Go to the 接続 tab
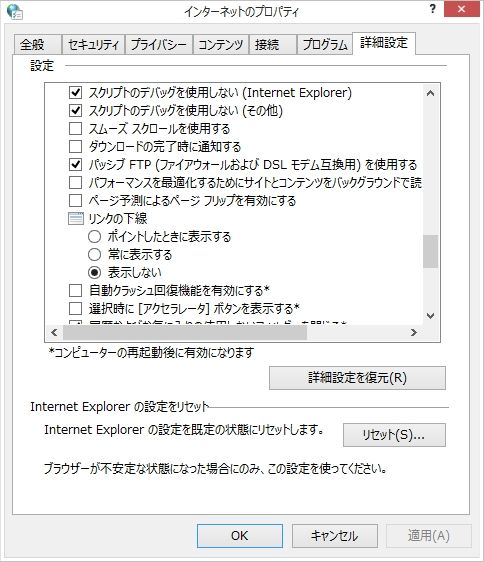This screenshot has height=562, width=484. (273, 45)
